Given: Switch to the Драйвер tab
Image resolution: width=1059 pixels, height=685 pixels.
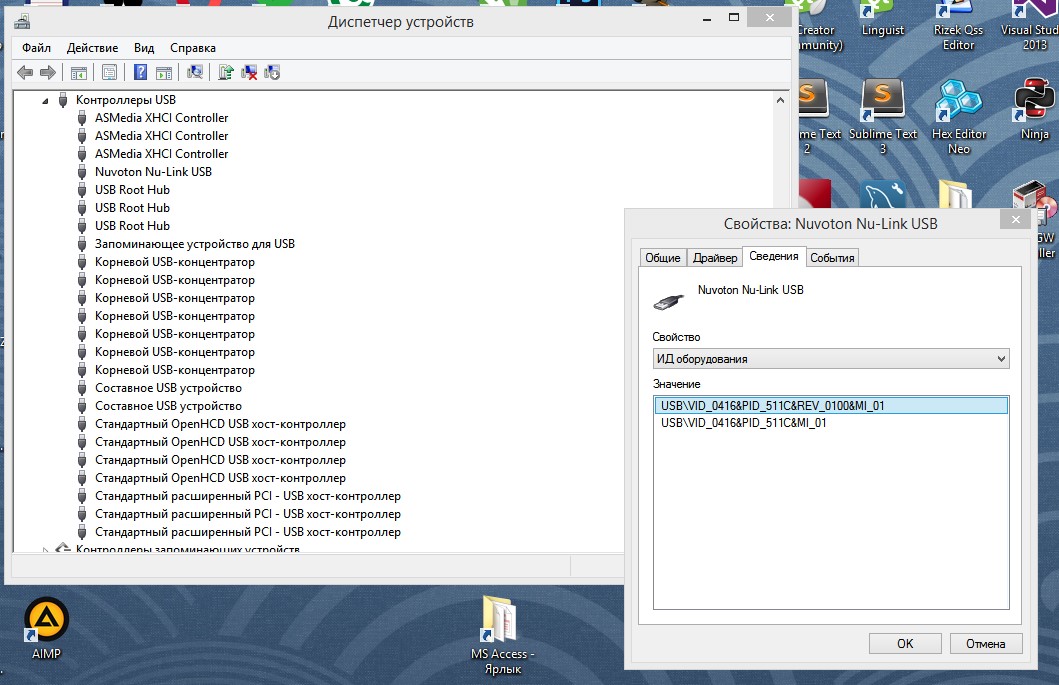Looking at the screenshot, I should [x=715, y=257].
